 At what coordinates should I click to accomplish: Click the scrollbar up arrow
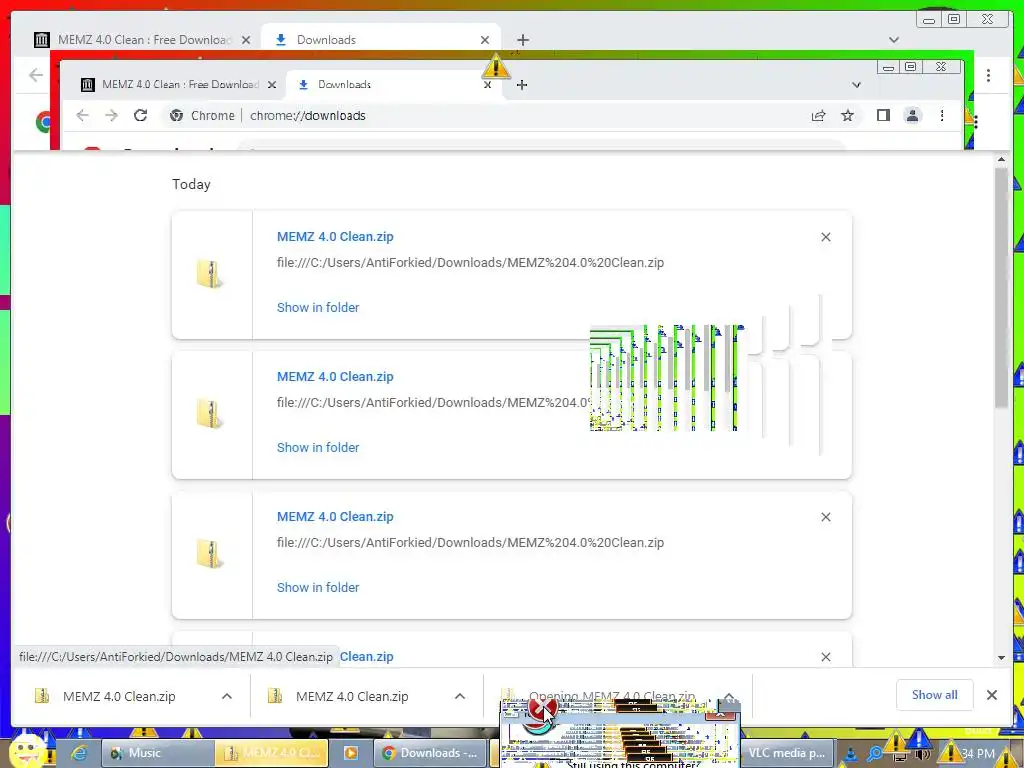click(1002, 159)
